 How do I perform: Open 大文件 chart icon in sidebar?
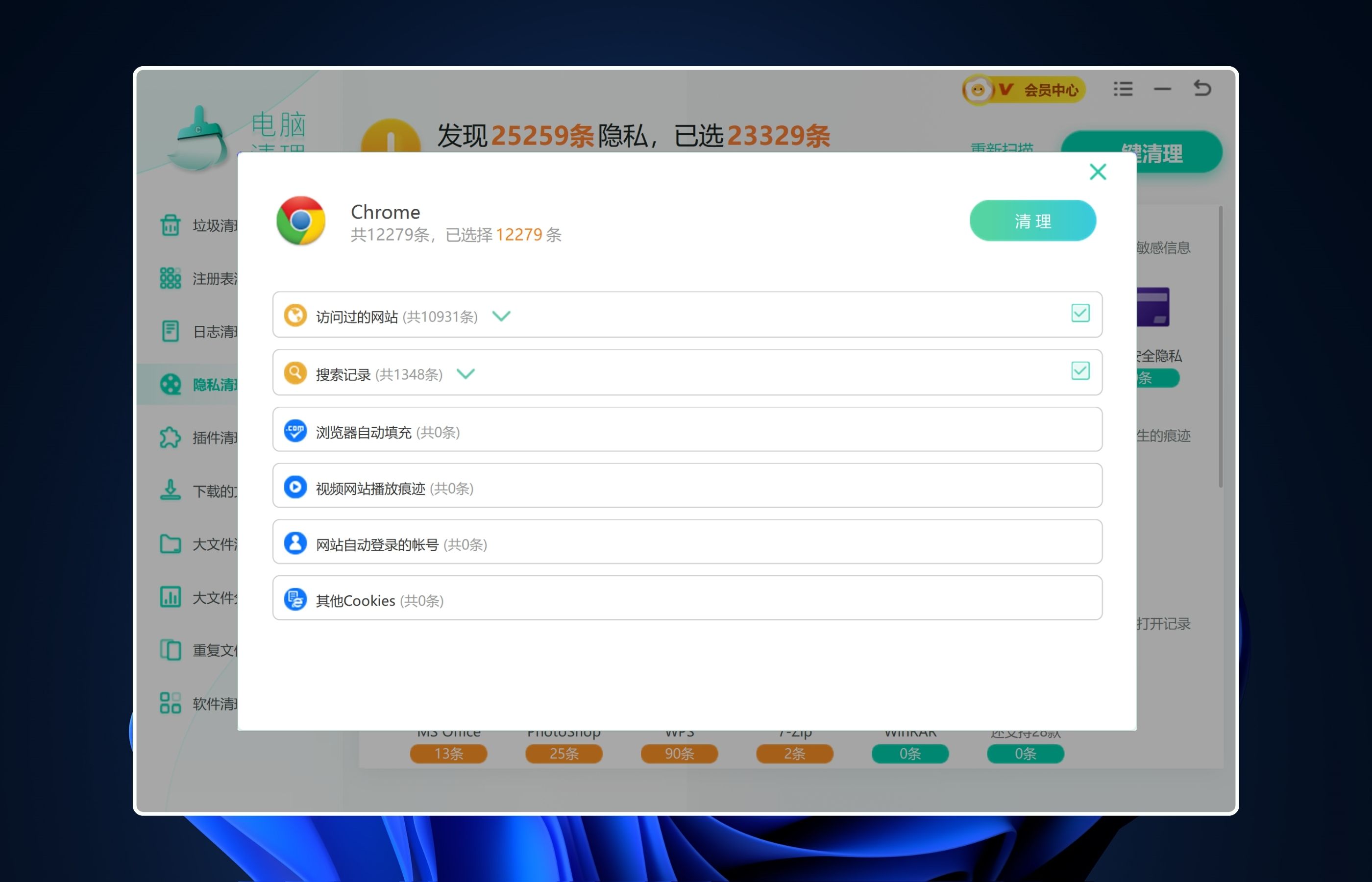pyautogui.click(x=170, y=597)
